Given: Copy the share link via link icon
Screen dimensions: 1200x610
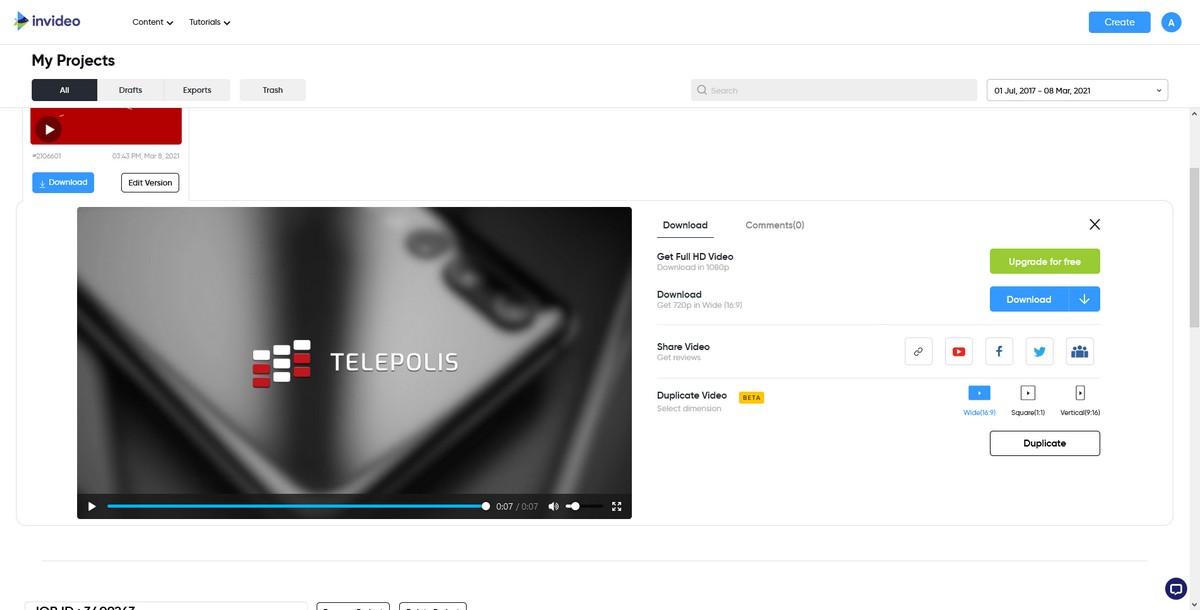Looking at the screenshot, I should 918,351.
